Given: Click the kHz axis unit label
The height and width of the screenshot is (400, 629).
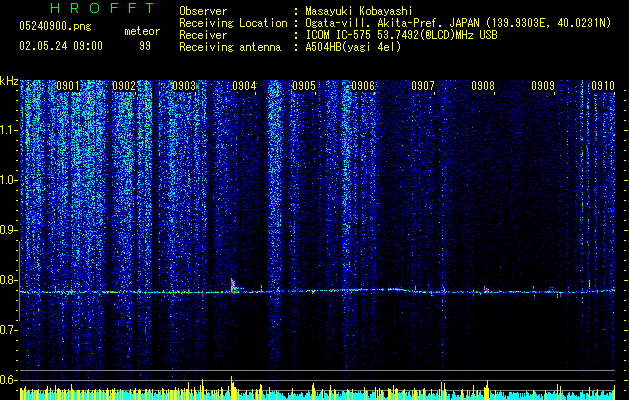Looking at the screenshot, I should [9, 81].
